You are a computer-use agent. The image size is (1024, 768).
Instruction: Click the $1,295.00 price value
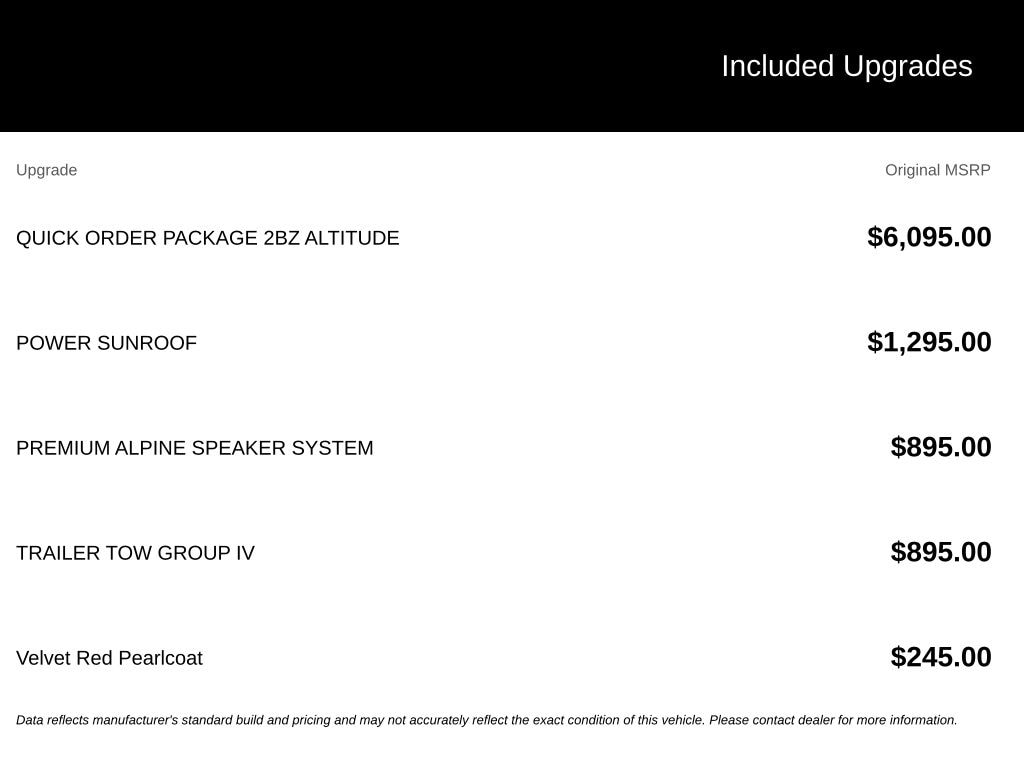[929, 342]
